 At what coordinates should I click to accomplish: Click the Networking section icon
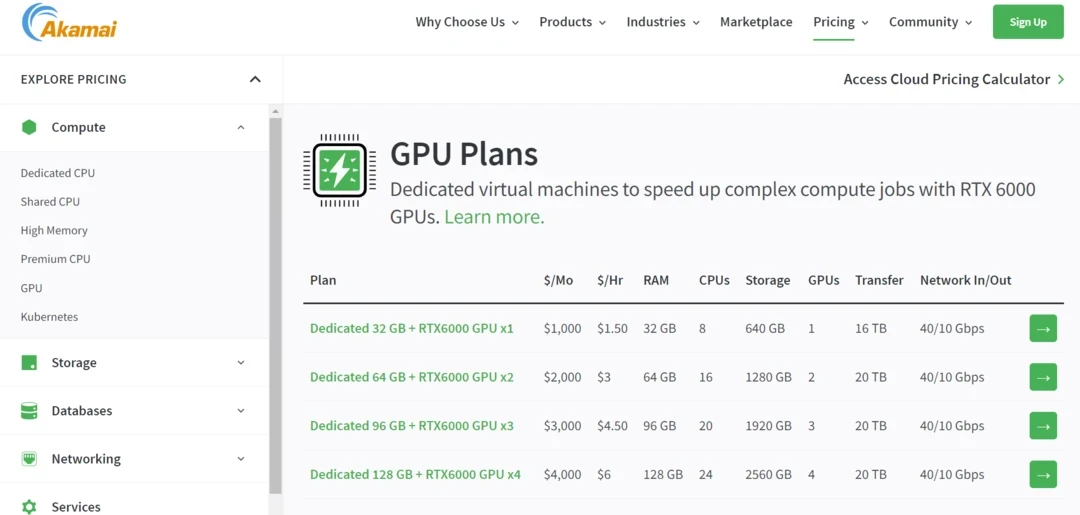(29, 459)
